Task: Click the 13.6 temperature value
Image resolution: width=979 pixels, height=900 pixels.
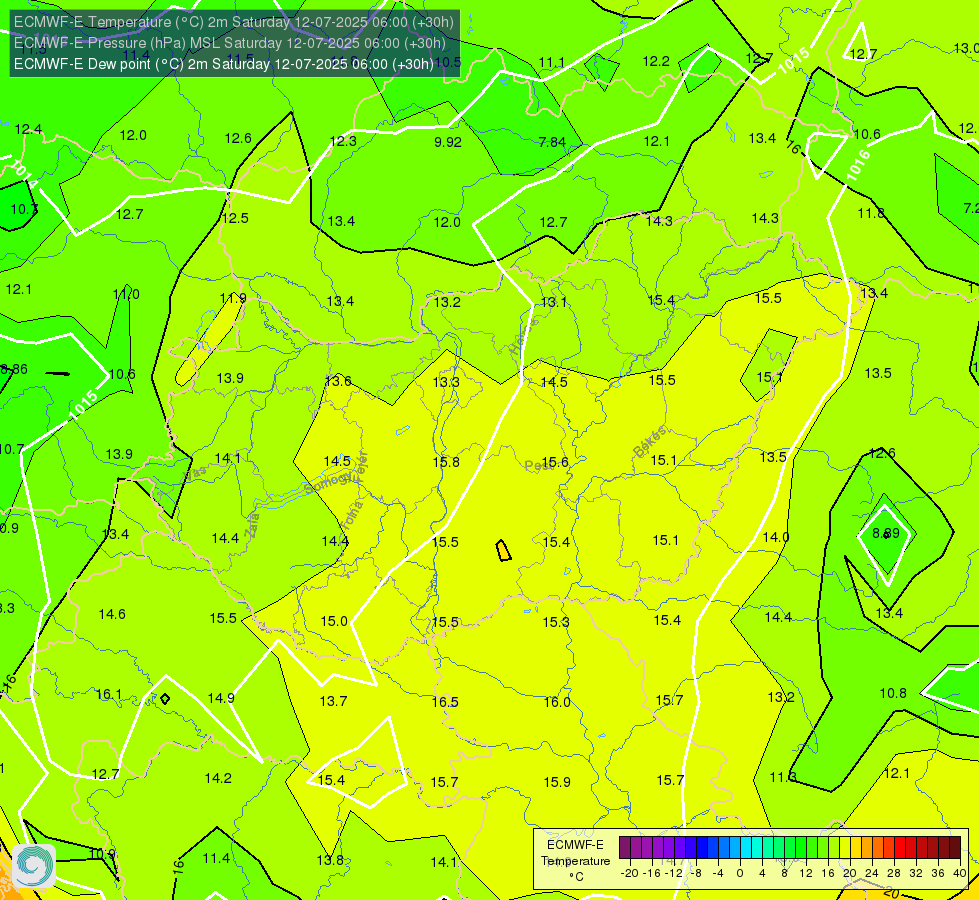Action: [x=338, y=381]
